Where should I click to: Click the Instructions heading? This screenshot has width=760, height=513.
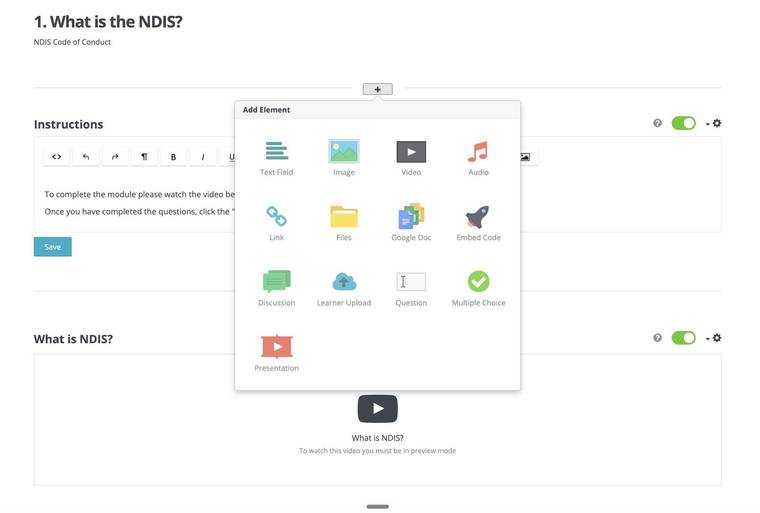68,124
